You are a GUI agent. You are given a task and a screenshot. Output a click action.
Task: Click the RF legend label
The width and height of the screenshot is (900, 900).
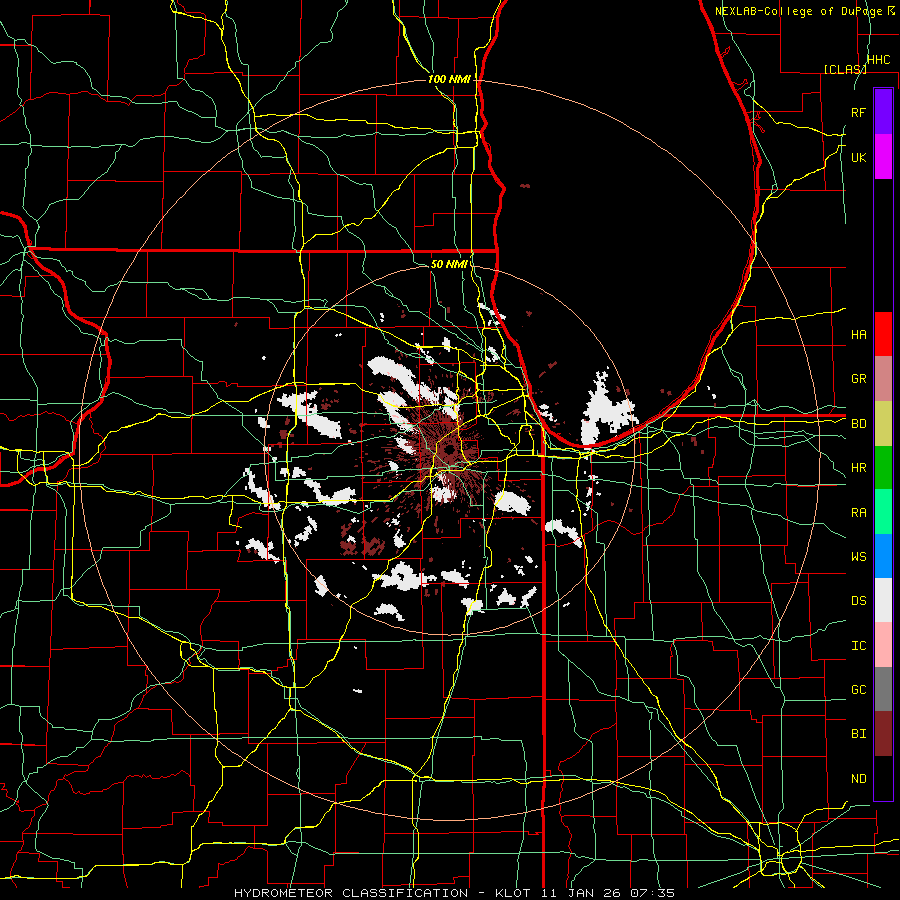[x=858, y=112]
